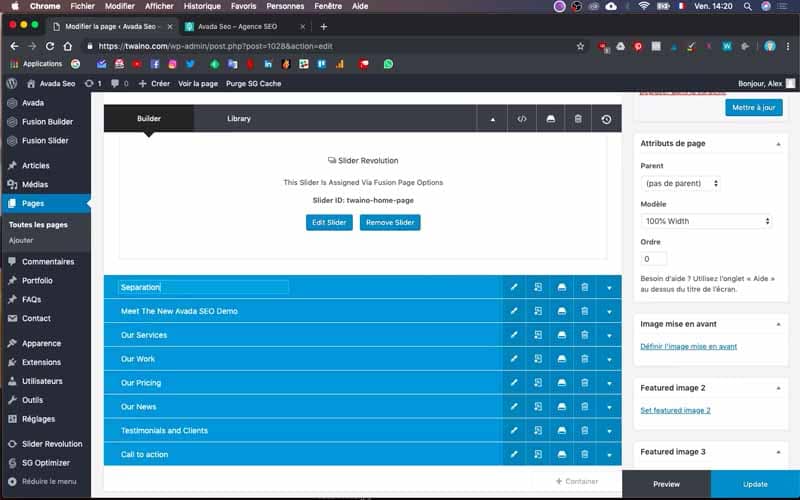Click Créer in the admin bar
The height and width of the screenshot is (500, 800).
click(x=155, y=83)
